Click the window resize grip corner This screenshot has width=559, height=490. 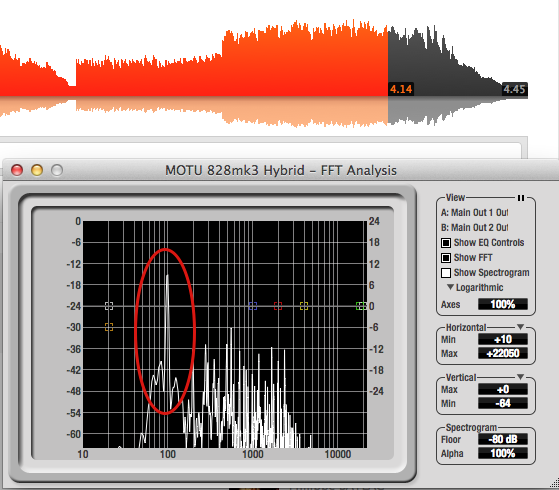(554, 483)
